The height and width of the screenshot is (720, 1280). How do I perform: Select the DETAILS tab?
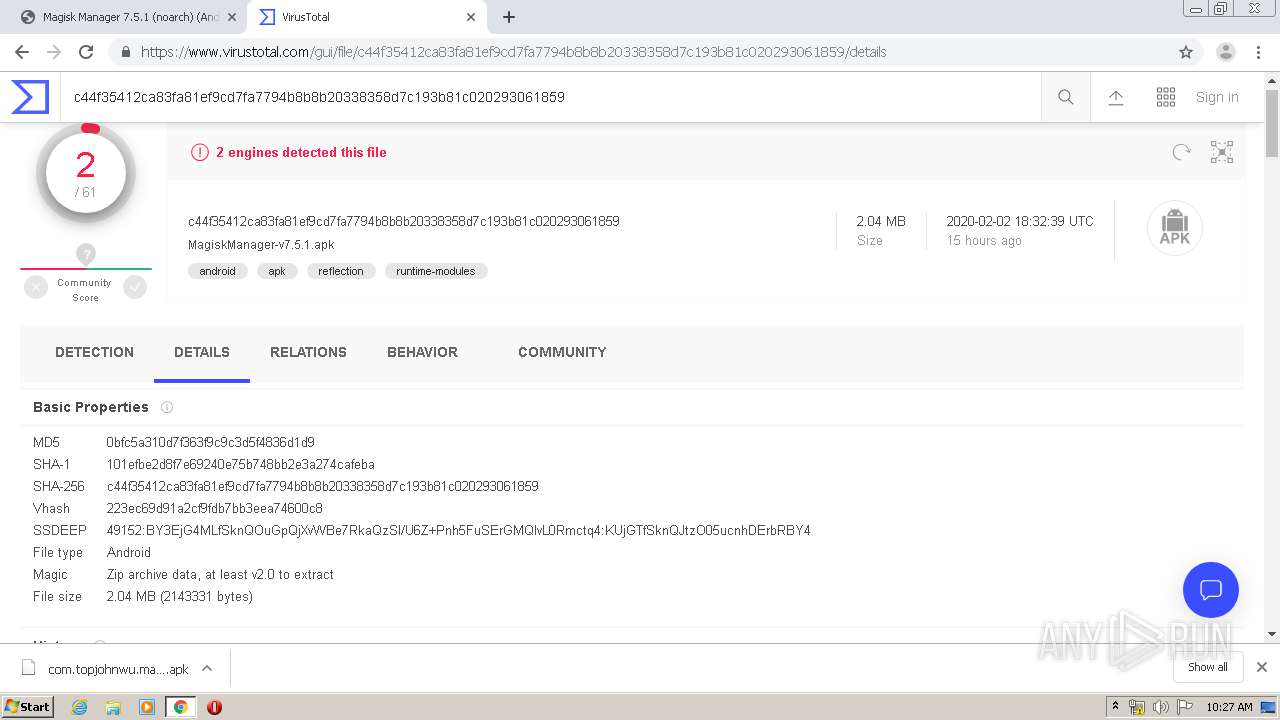tap(202, 352)
